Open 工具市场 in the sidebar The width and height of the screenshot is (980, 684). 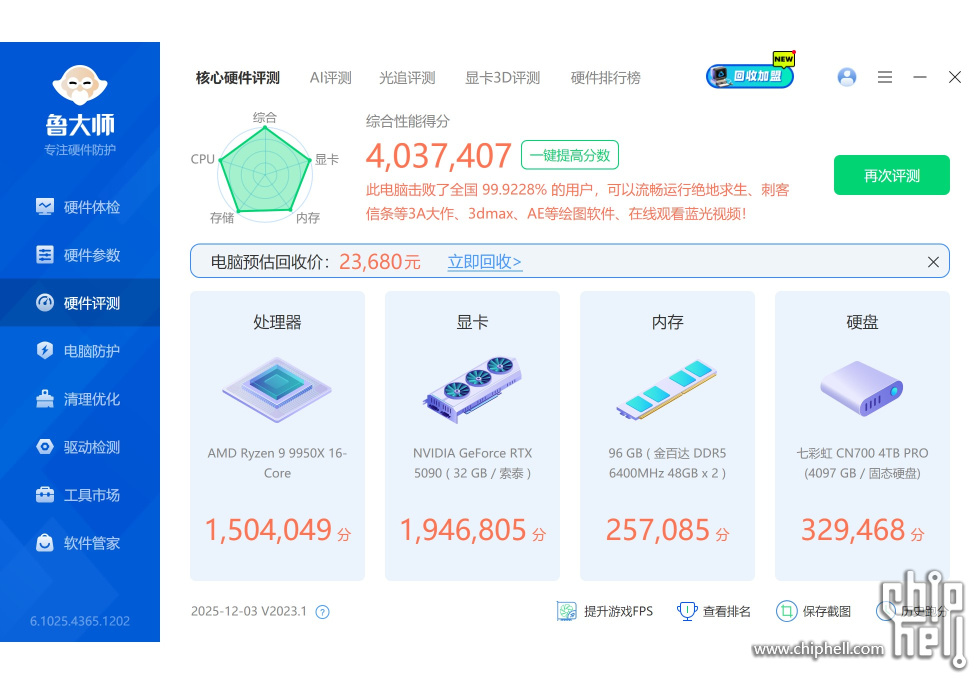pos(79,495)
